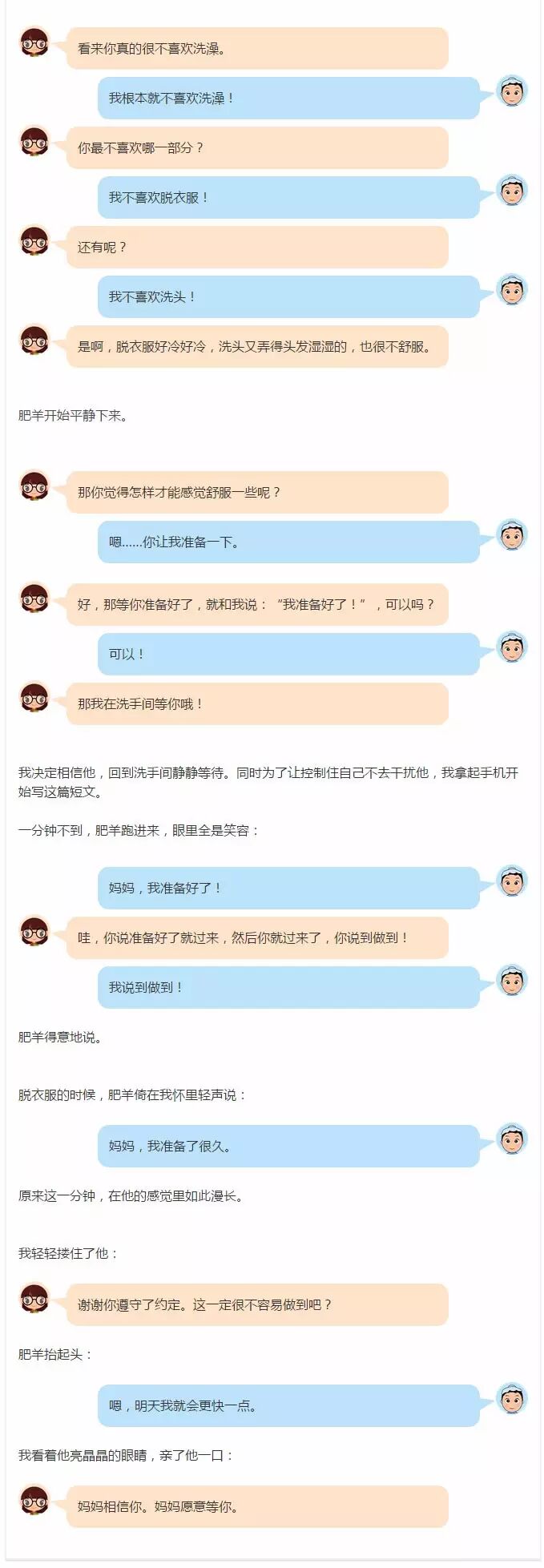Screen dimensions: 544x1568
Task: Click child avatar beside "嗯……你让我准备一下"
Action: (512, 536)
